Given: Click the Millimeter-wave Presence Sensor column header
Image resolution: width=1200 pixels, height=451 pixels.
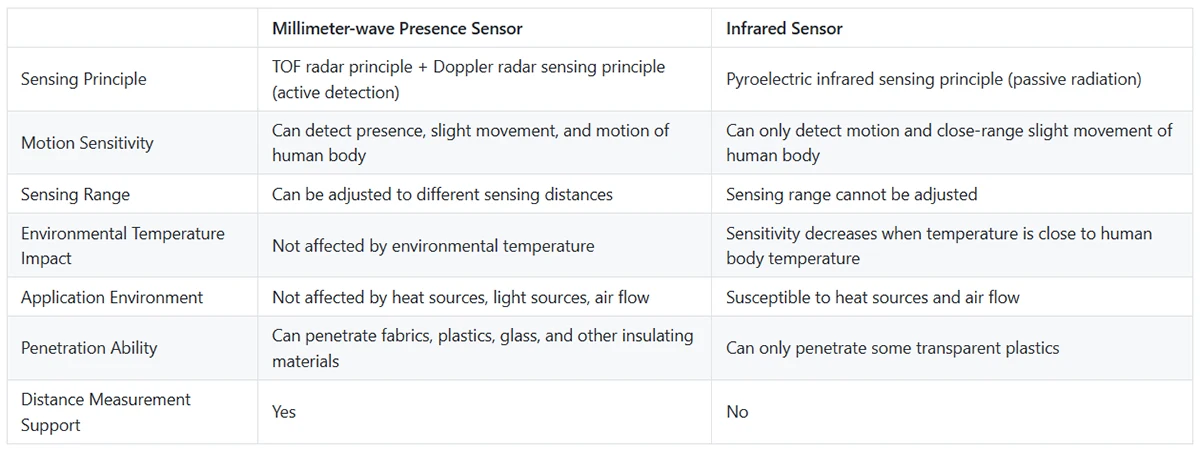Looking at the screenshot, I should [x=397, y=28].
